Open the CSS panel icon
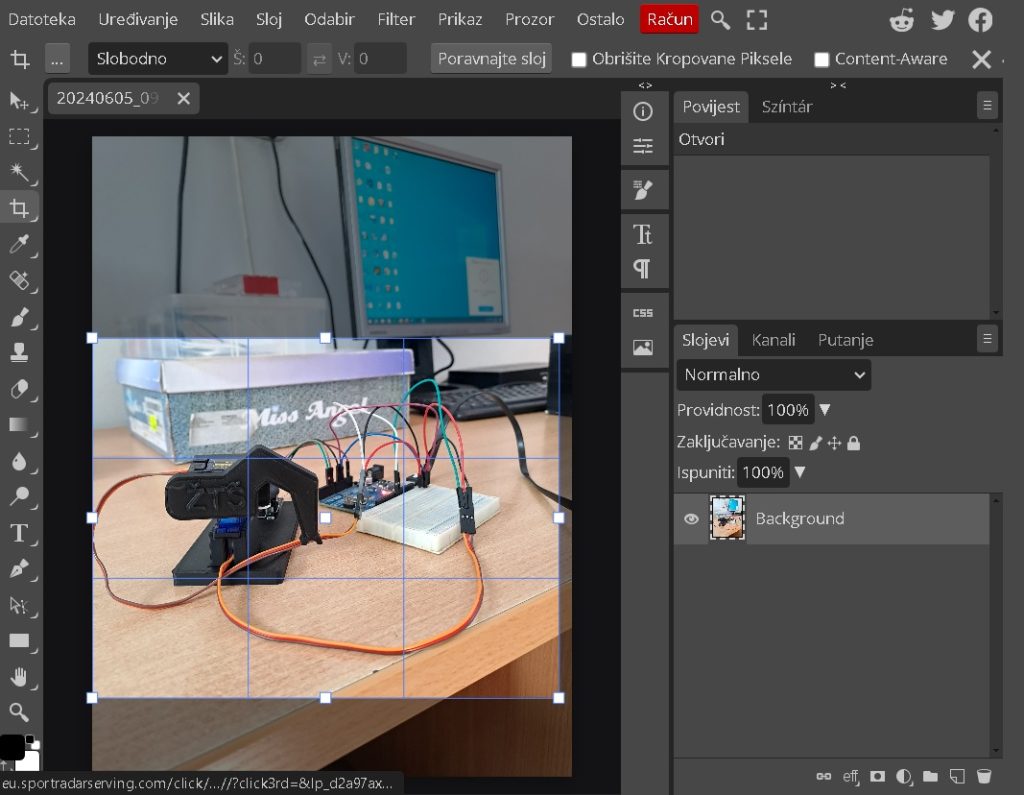The image size is (1024, 795). (643, 312)
